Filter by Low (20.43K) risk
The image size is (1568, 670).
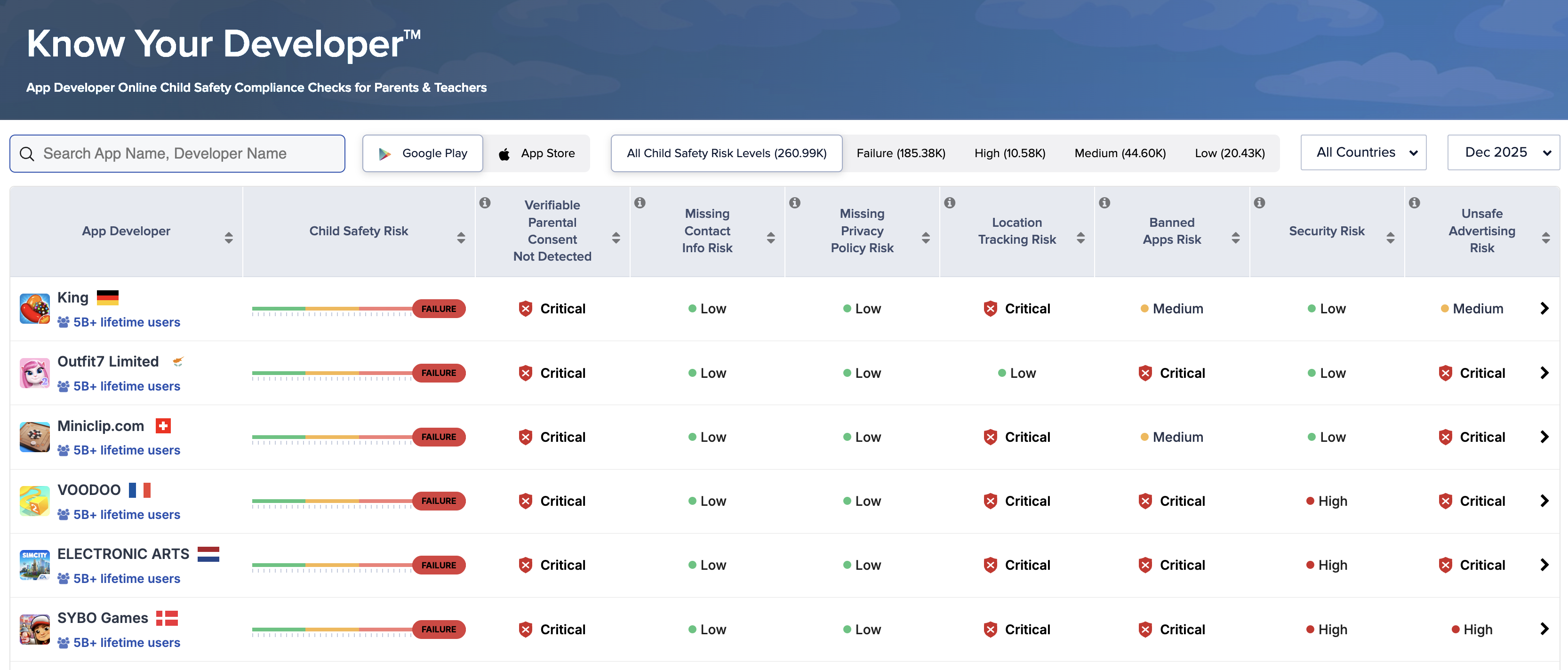tap(1230, 153)
